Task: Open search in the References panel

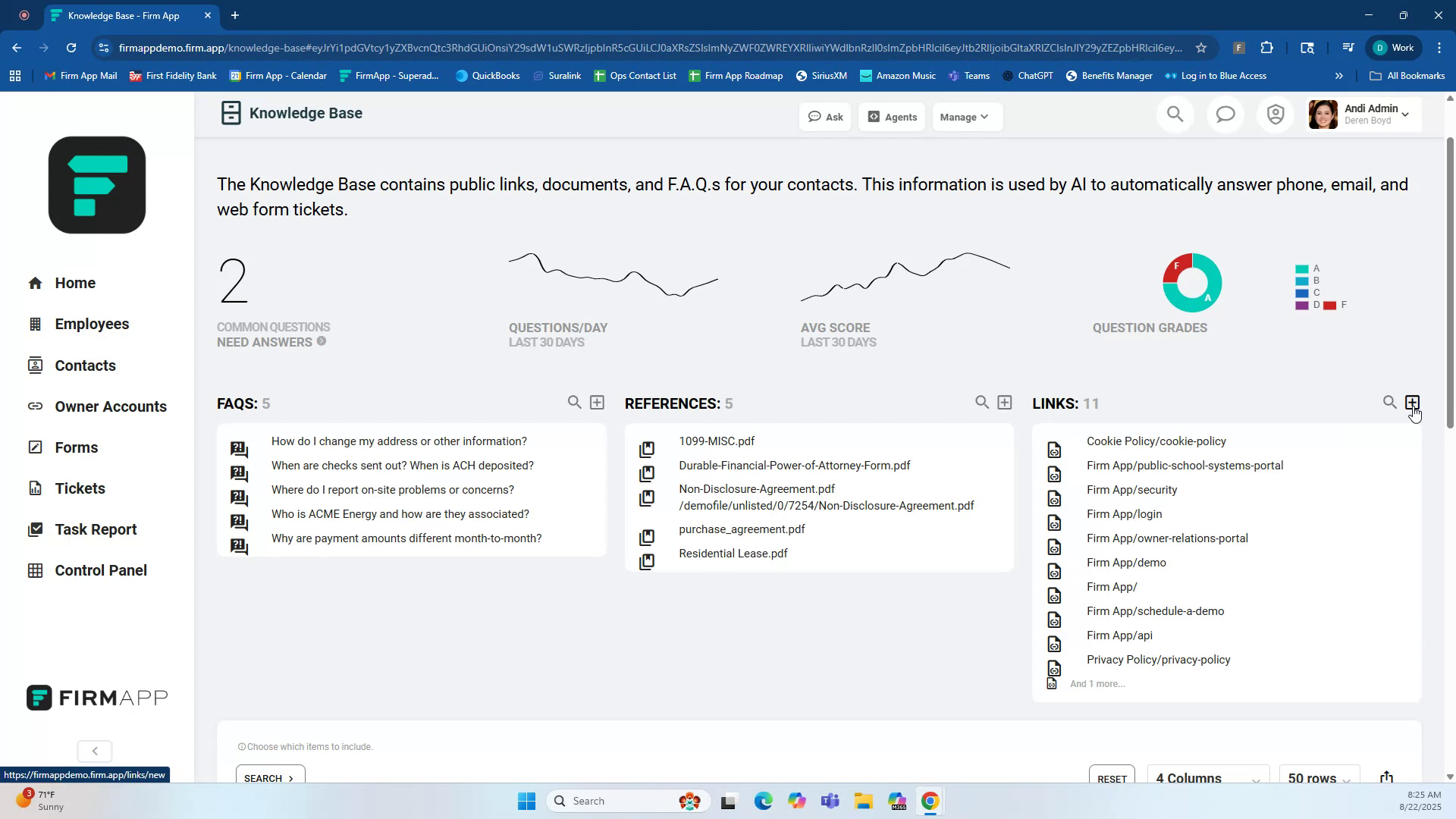Action: point(982,402)
